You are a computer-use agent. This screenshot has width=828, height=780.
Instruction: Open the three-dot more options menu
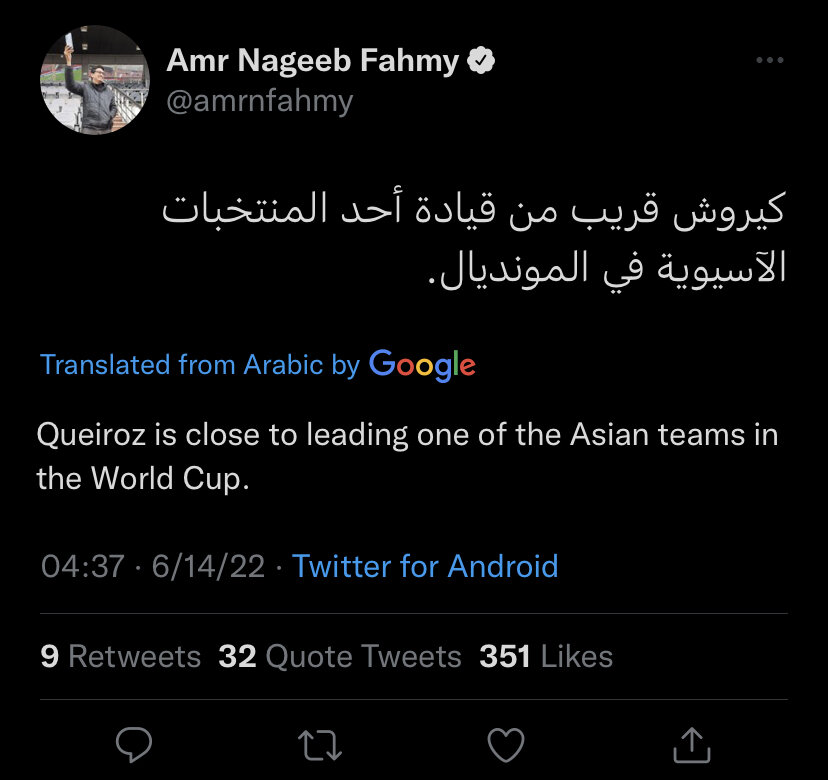tap(769, 61)
